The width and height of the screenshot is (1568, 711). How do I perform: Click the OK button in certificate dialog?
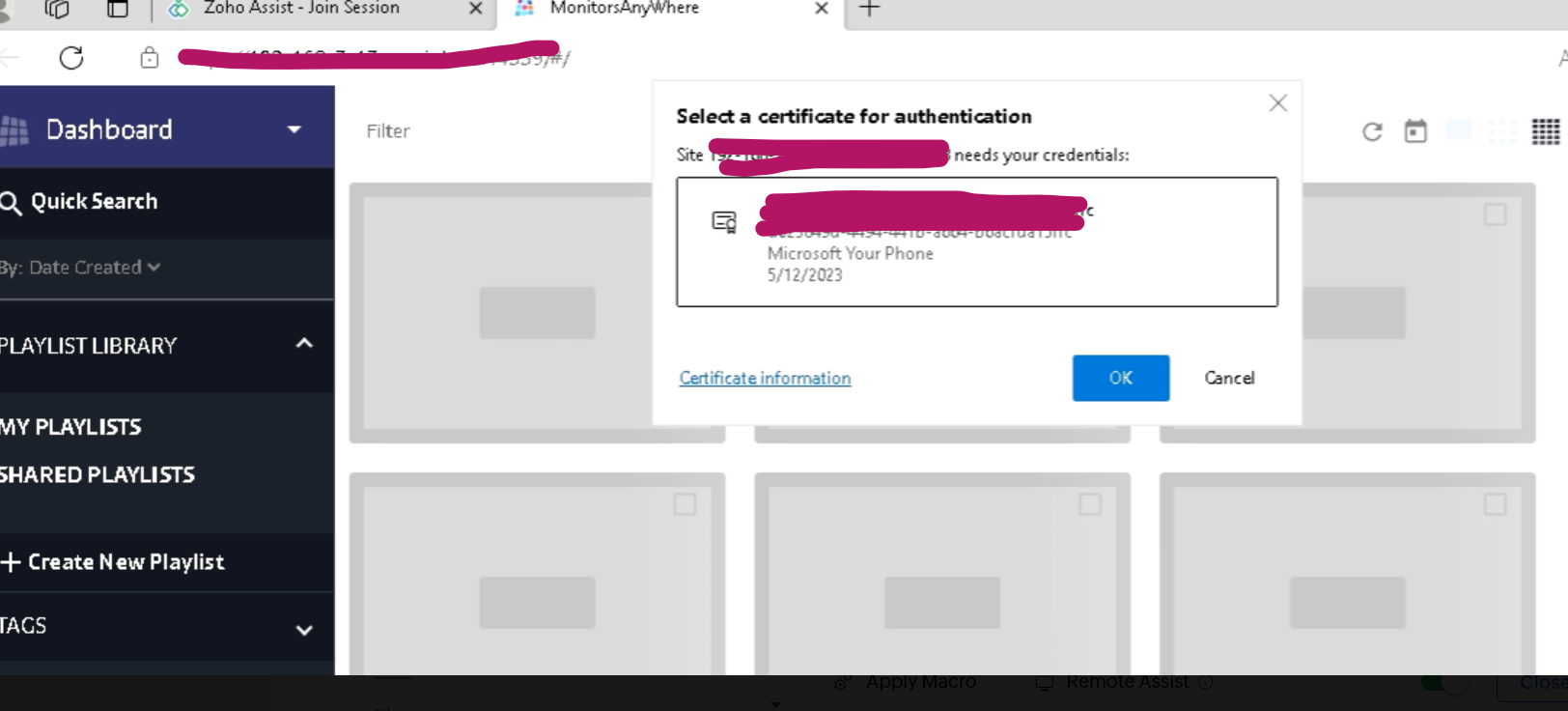(x=1120, y=378)
